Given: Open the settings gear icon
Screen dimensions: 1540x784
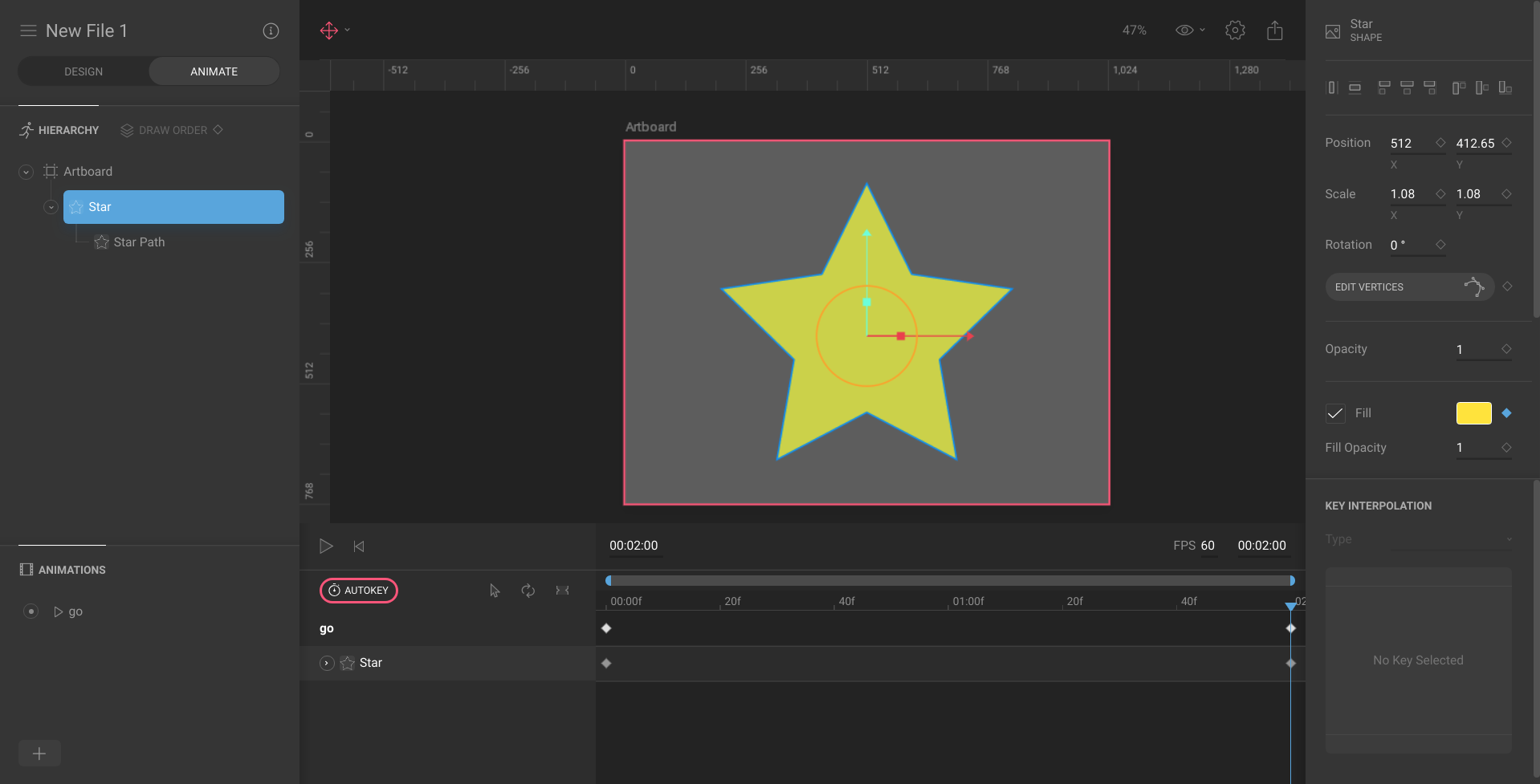Looking at the screenshot, I should click(1235, 30).
